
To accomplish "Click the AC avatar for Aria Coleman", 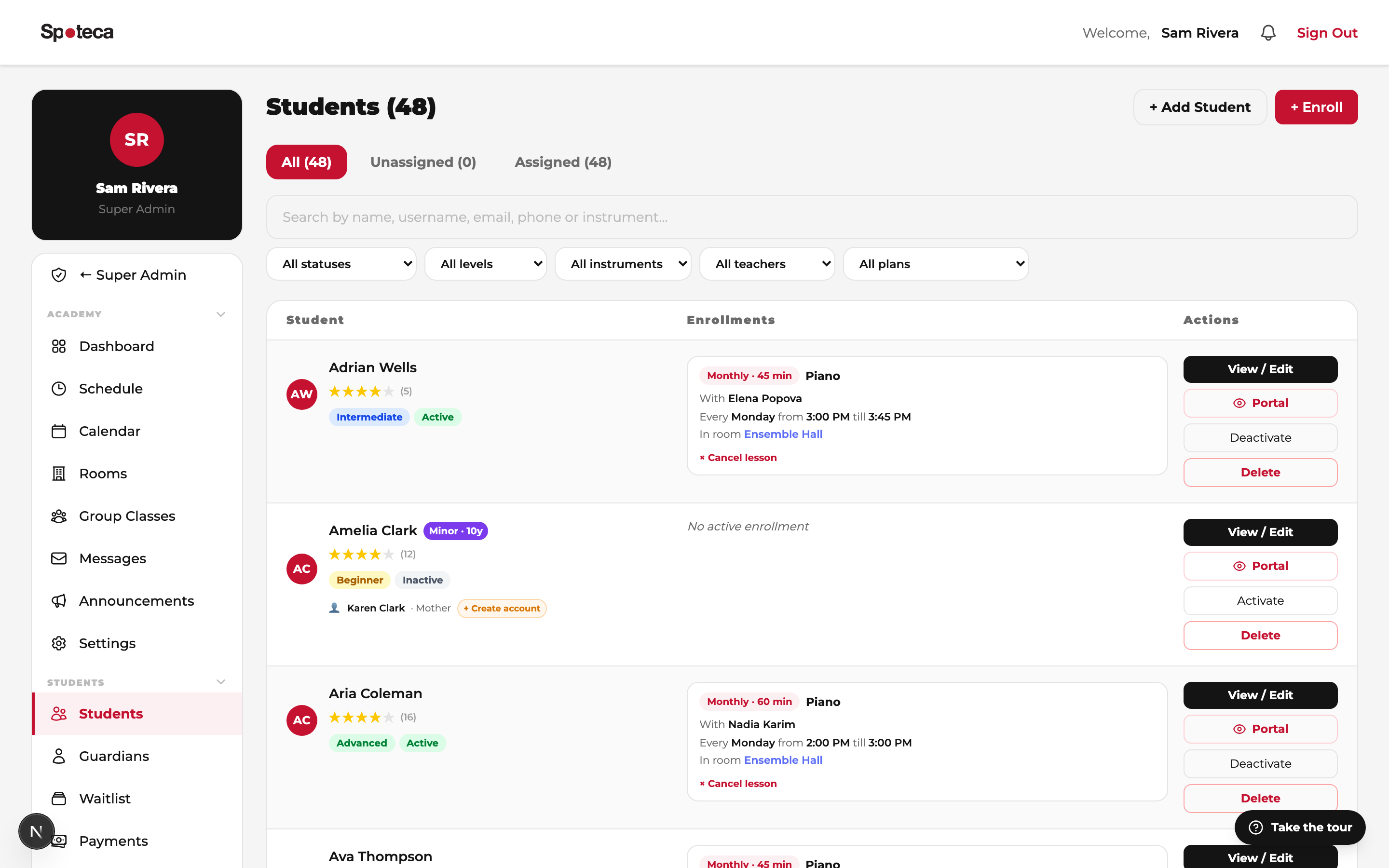I will tap(302, 720).
